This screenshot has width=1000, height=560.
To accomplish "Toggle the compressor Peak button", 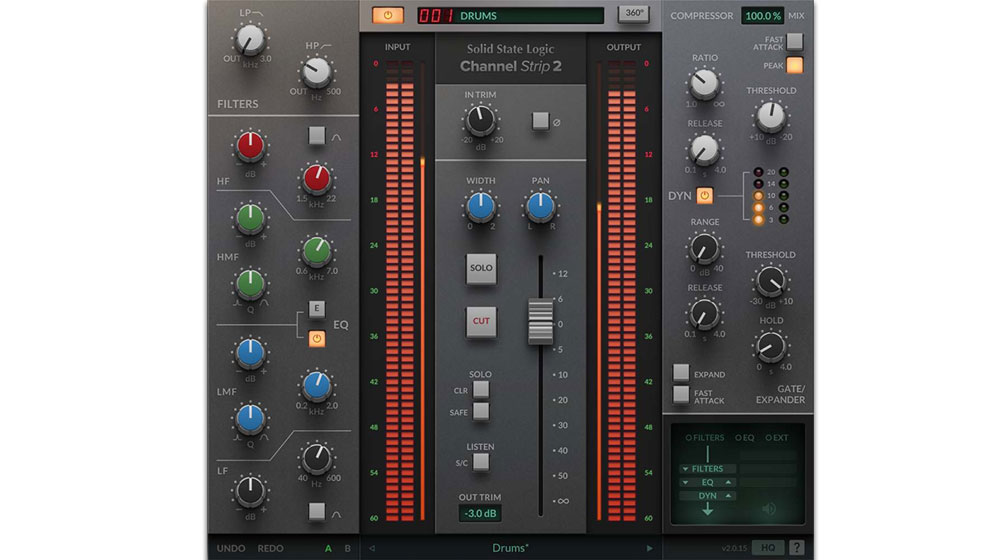I will (795, 66).
